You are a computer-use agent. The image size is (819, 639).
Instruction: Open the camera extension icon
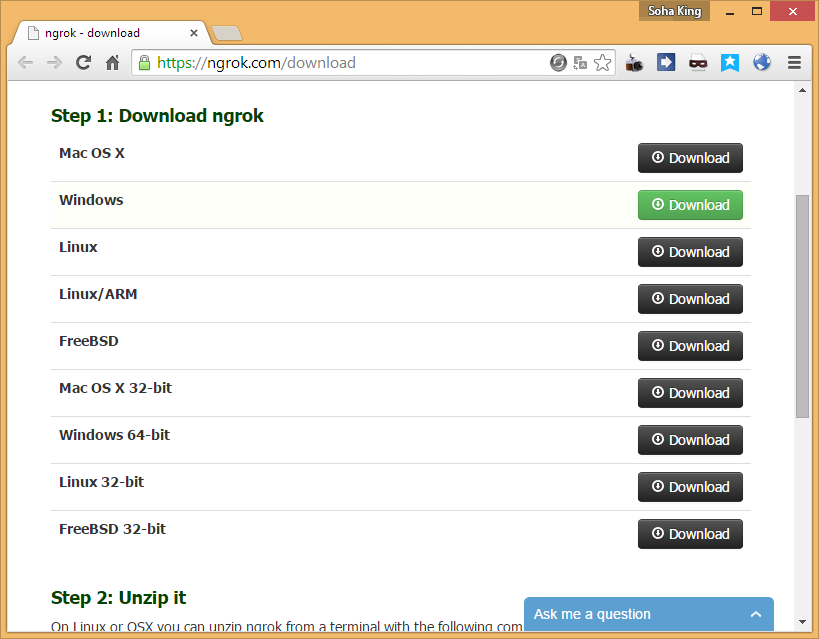click(634, 63)
